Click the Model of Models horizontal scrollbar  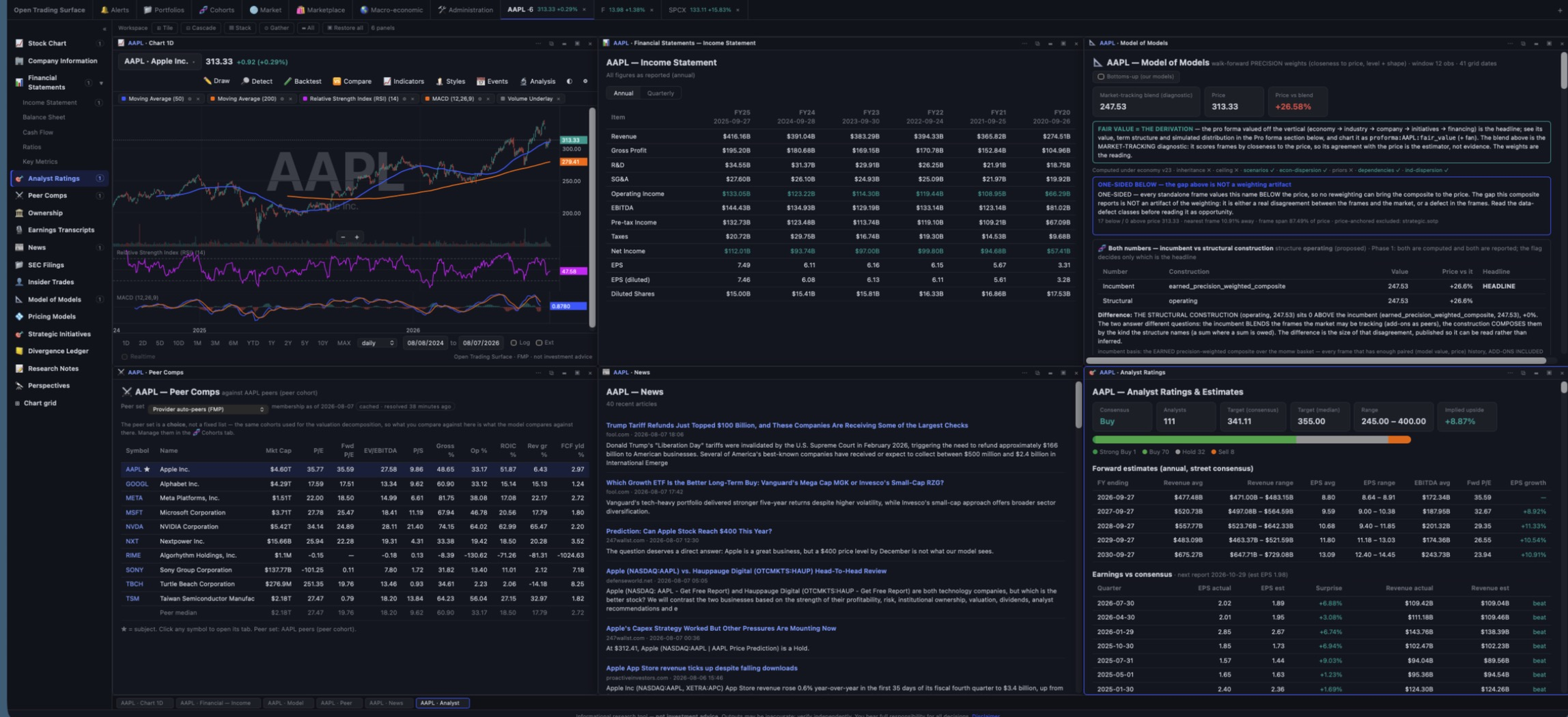[1315, 361]
